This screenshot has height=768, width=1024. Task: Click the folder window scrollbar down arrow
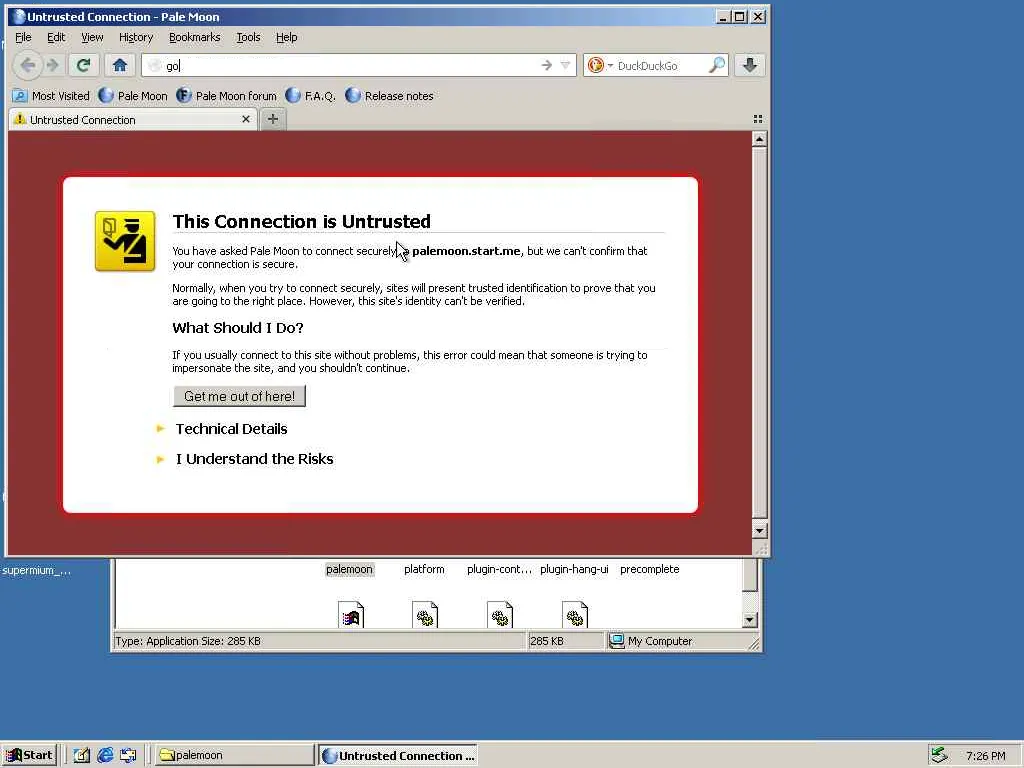coord(750,620)
